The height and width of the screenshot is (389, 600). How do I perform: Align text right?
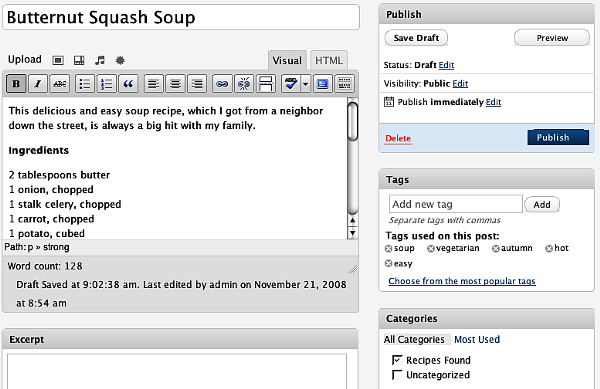[x=197, y=83]
